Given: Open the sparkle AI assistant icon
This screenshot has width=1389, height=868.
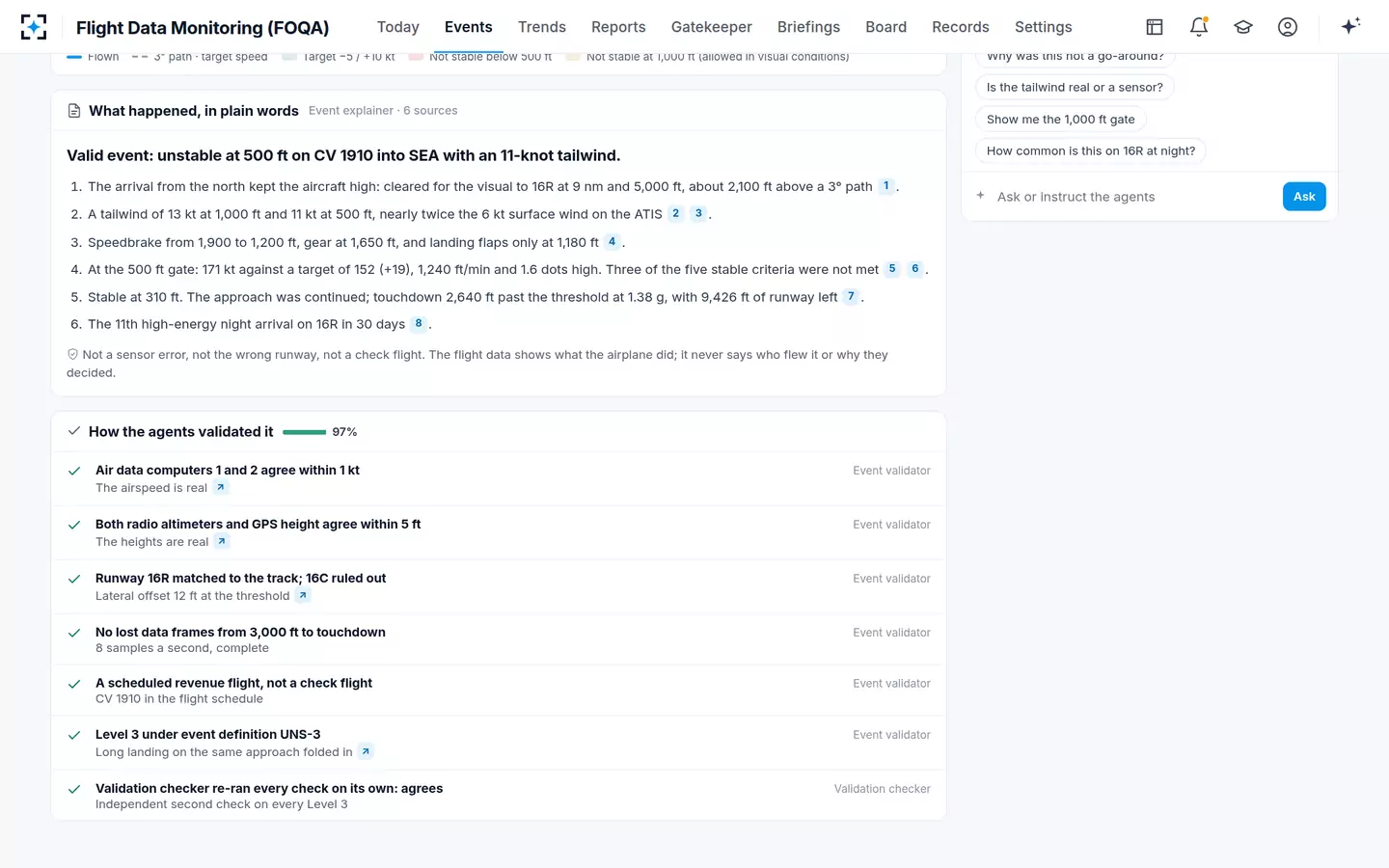Looking at the screenshot, I should (1350, 26).
